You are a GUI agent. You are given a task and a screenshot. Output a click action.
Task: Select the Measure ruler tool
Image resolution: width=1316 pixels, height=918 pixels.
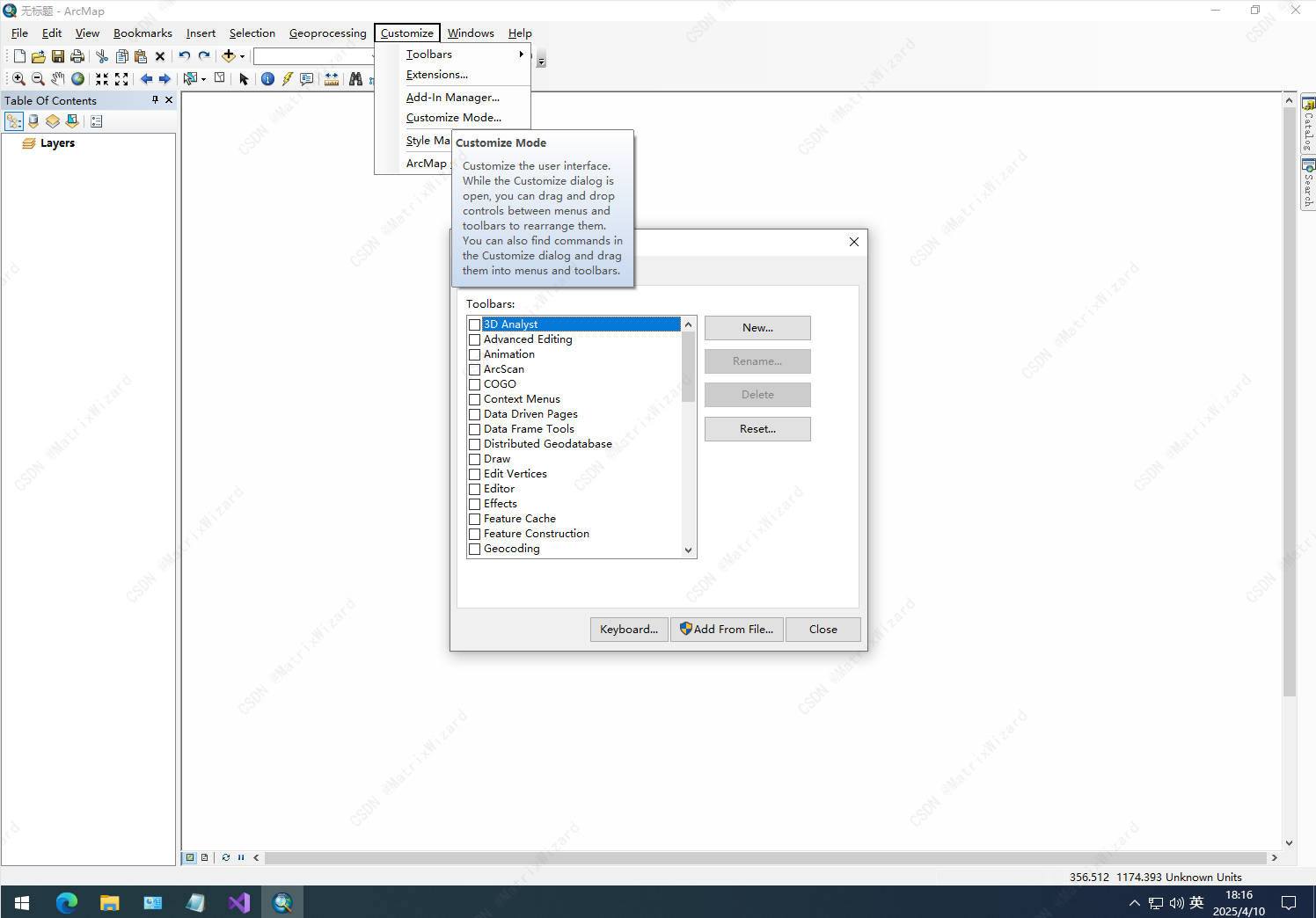(x=331, y=79)
